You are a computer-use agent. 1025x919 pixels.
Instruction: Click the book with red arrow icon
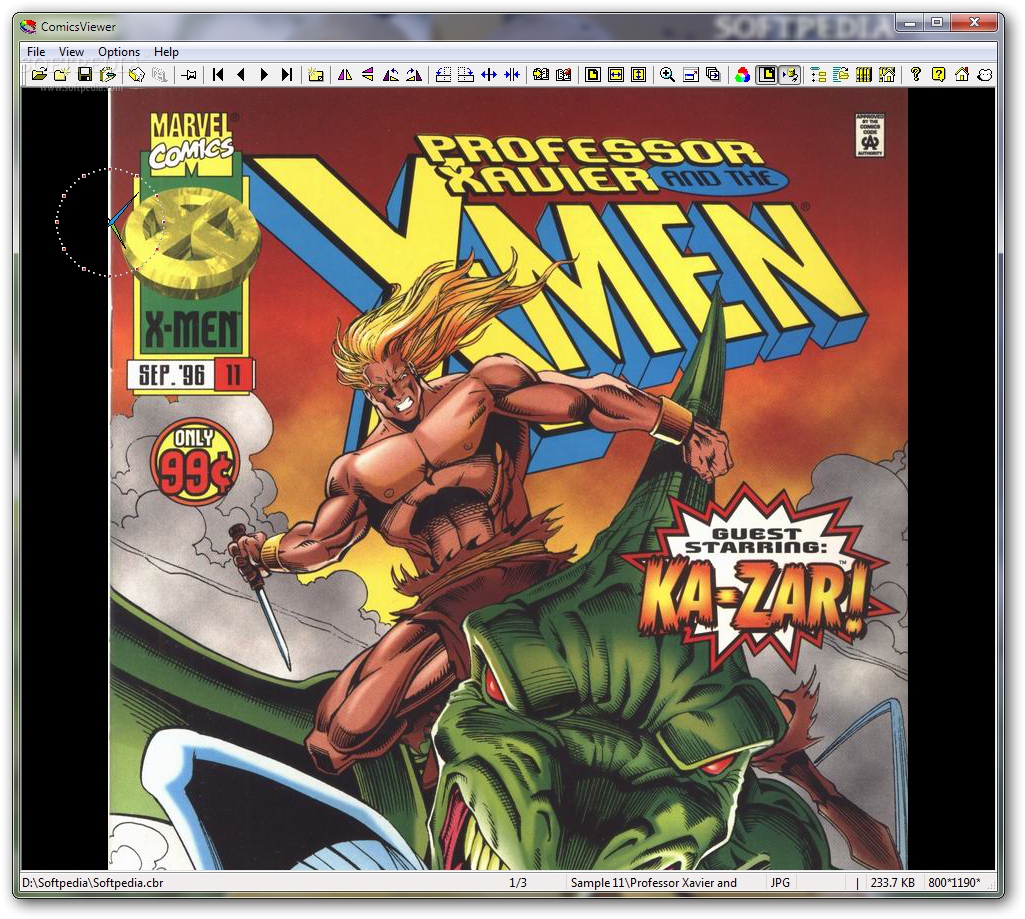[563, 75]
